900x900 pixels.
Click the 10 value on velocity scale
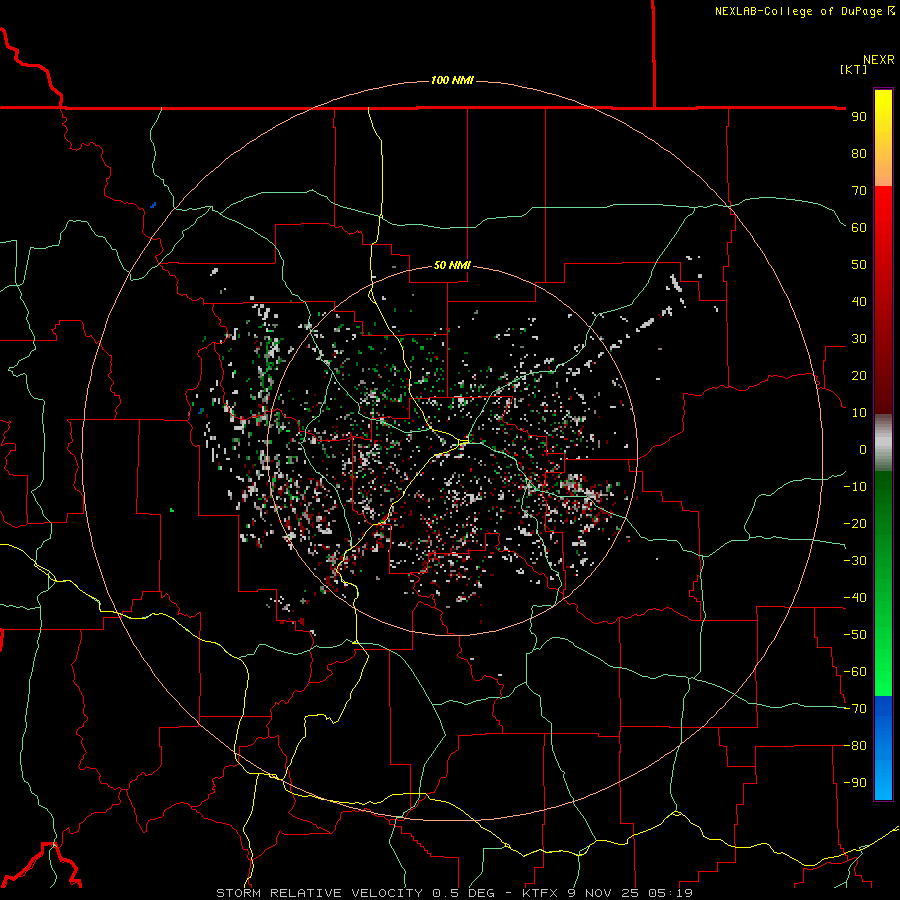[859, 413]
